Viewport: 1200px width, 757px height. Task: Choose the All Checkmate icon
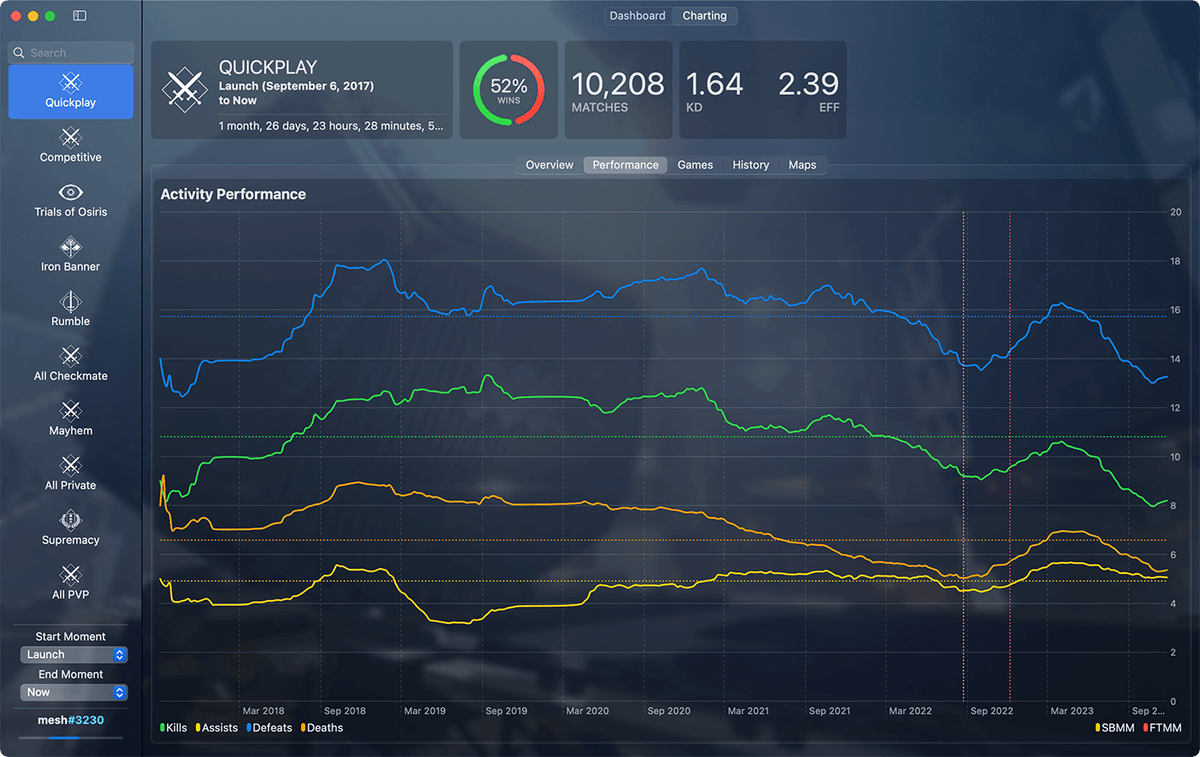click(70, 356)
